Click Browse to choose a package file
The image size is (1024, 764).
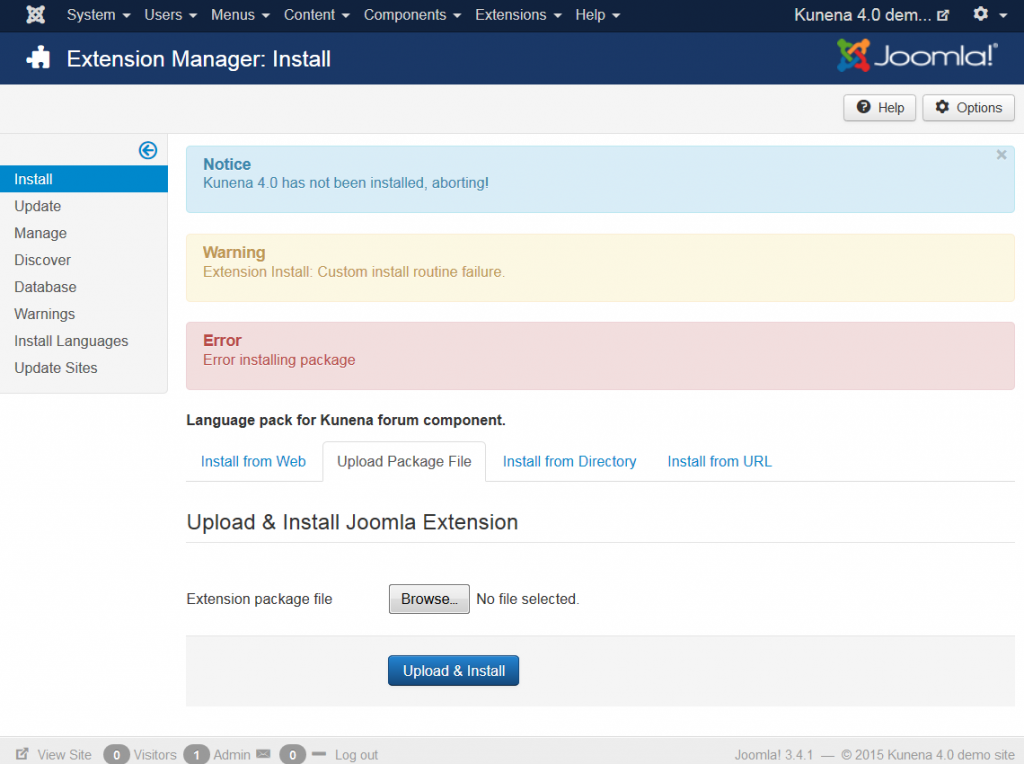tap(429, 599)
